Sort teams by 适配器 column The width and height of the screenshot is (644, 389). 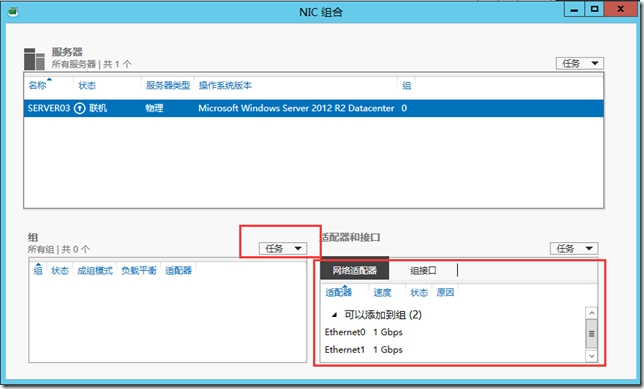(x=178, y=270)
